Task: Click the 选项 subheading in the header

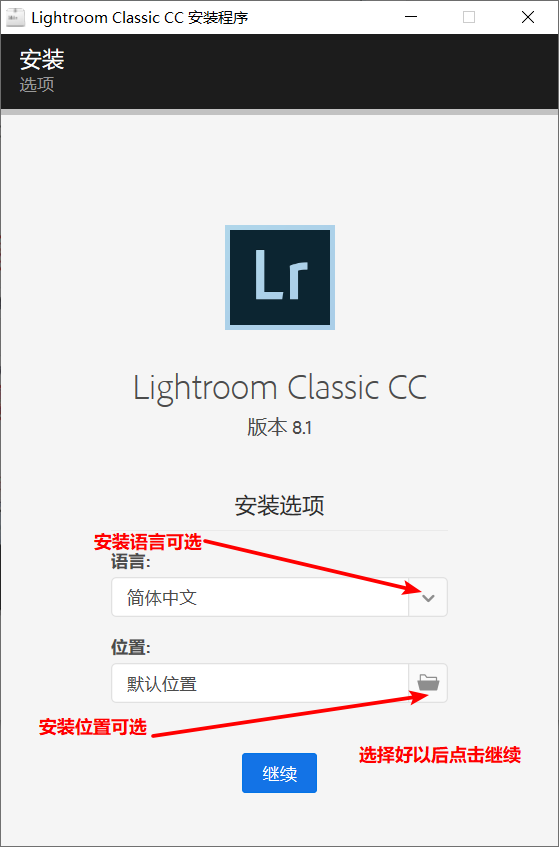Action: click(x=37, y=85)
